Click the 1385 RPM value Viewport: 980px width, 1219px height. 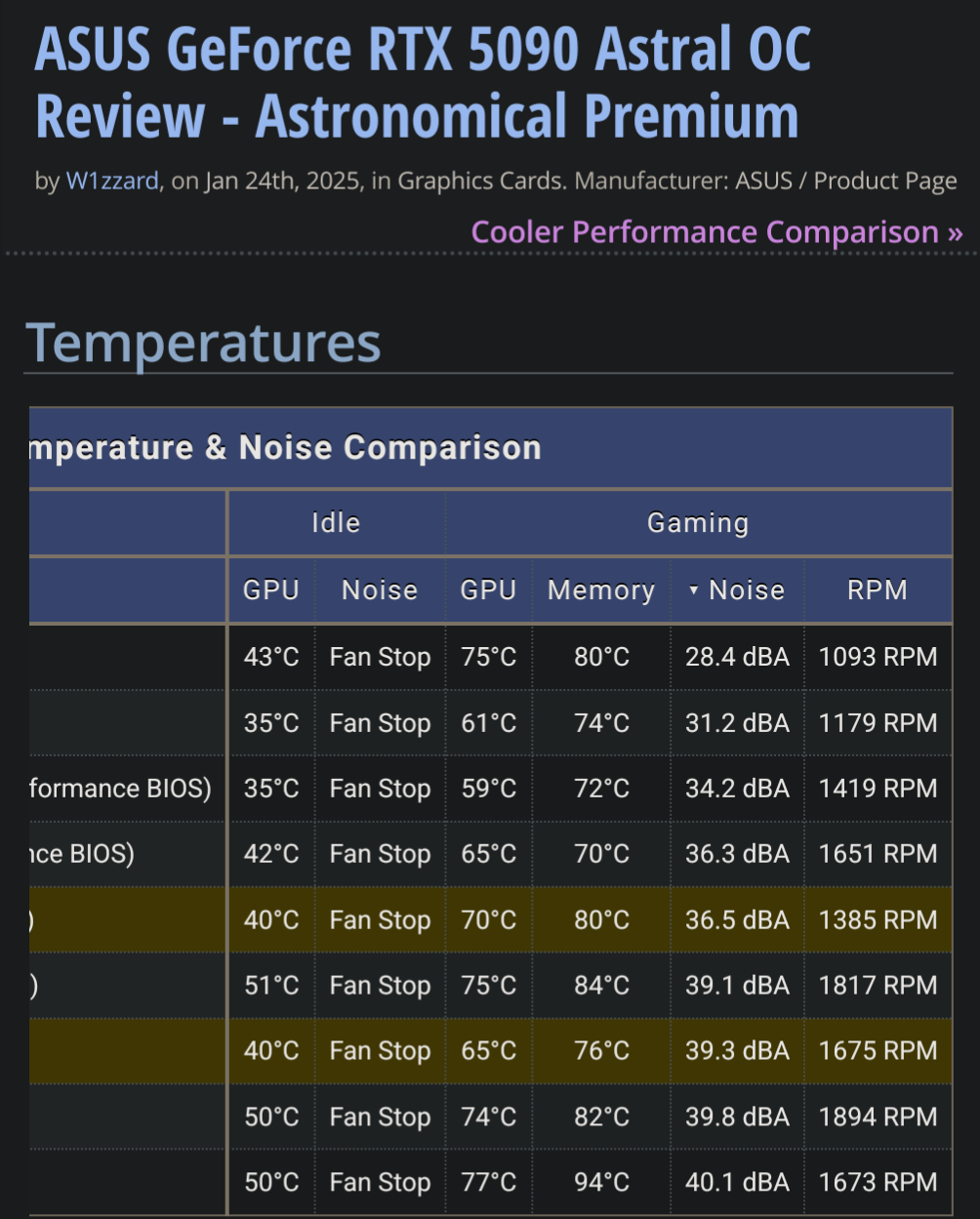[x=878, y=920]
